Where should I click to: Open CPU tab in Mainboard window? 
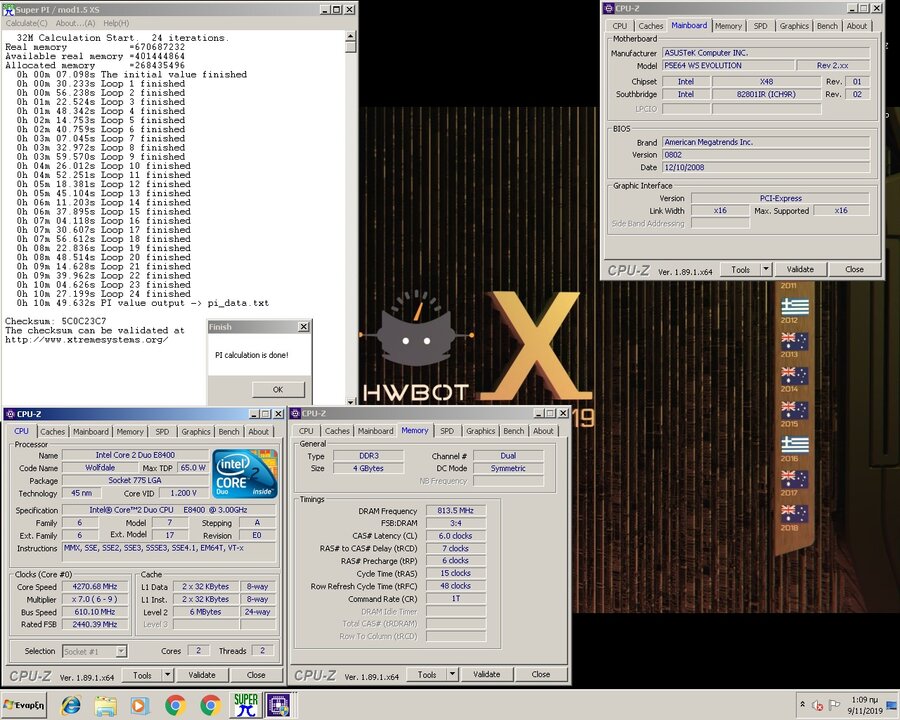(x=620, y=26)
